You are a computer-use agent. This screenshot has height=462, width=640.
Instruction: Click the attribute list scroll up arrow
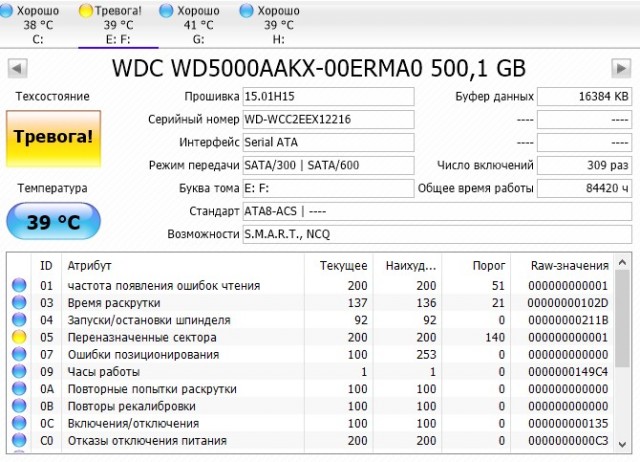point(622,262)
